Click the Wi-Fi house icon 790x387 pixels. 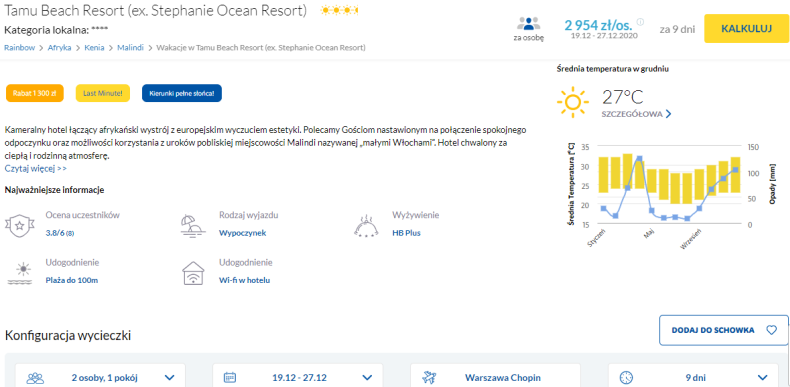[x=193, y=273]
